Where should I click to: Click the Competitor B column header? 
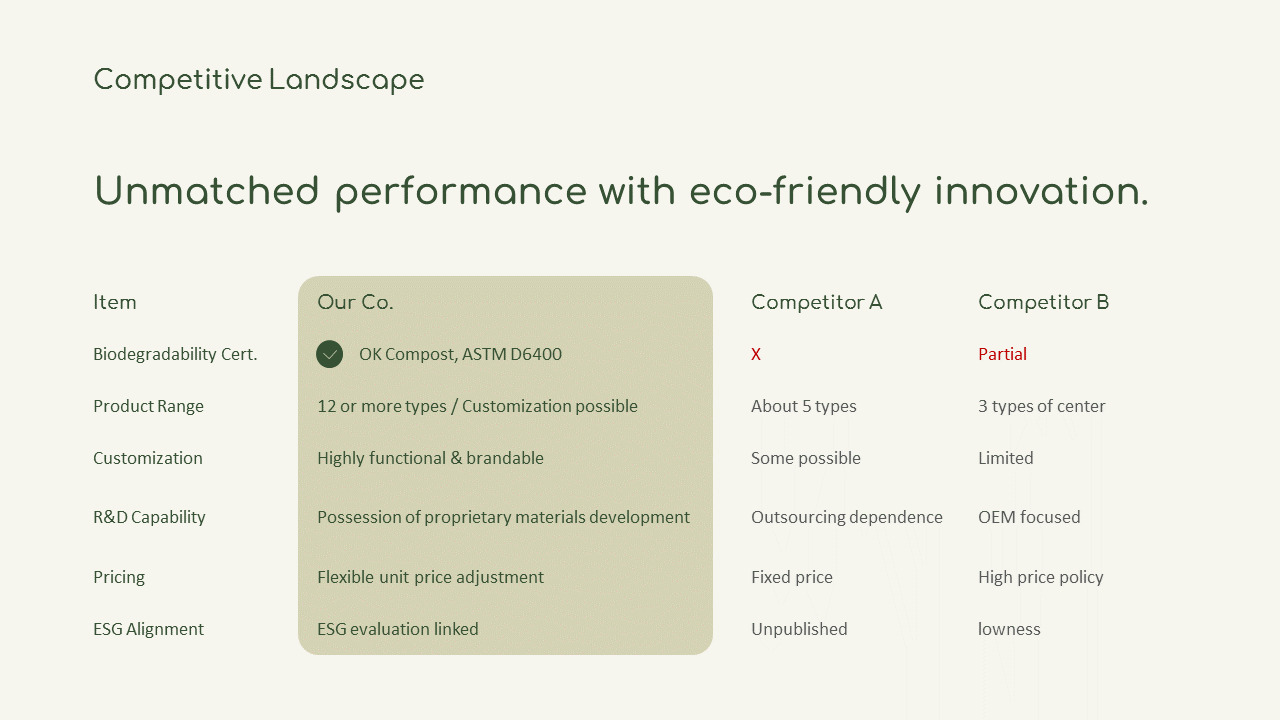tap(1043, 302)
